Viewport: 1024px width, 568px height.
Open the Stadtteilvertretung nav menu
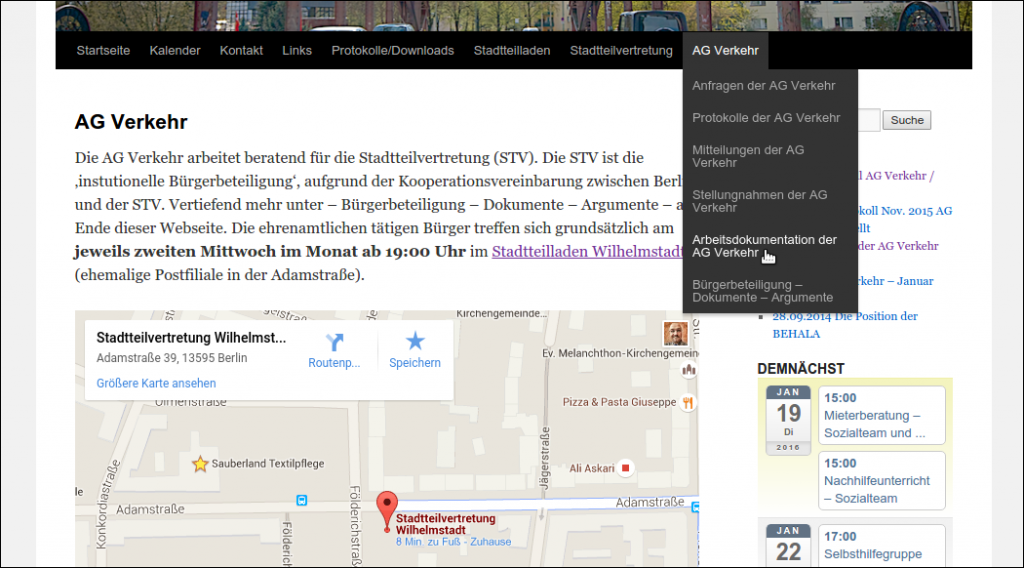tap(621, 50)
